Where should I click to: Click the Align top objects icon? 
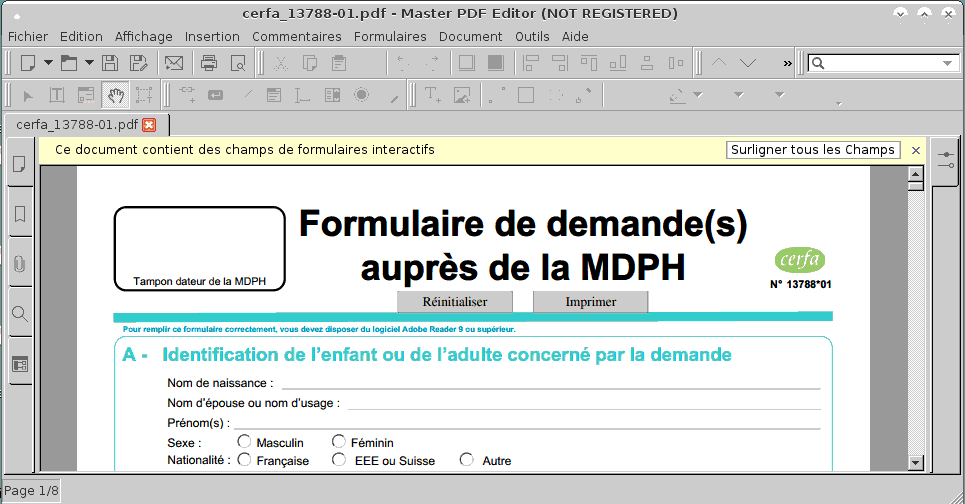click(589, 63)
